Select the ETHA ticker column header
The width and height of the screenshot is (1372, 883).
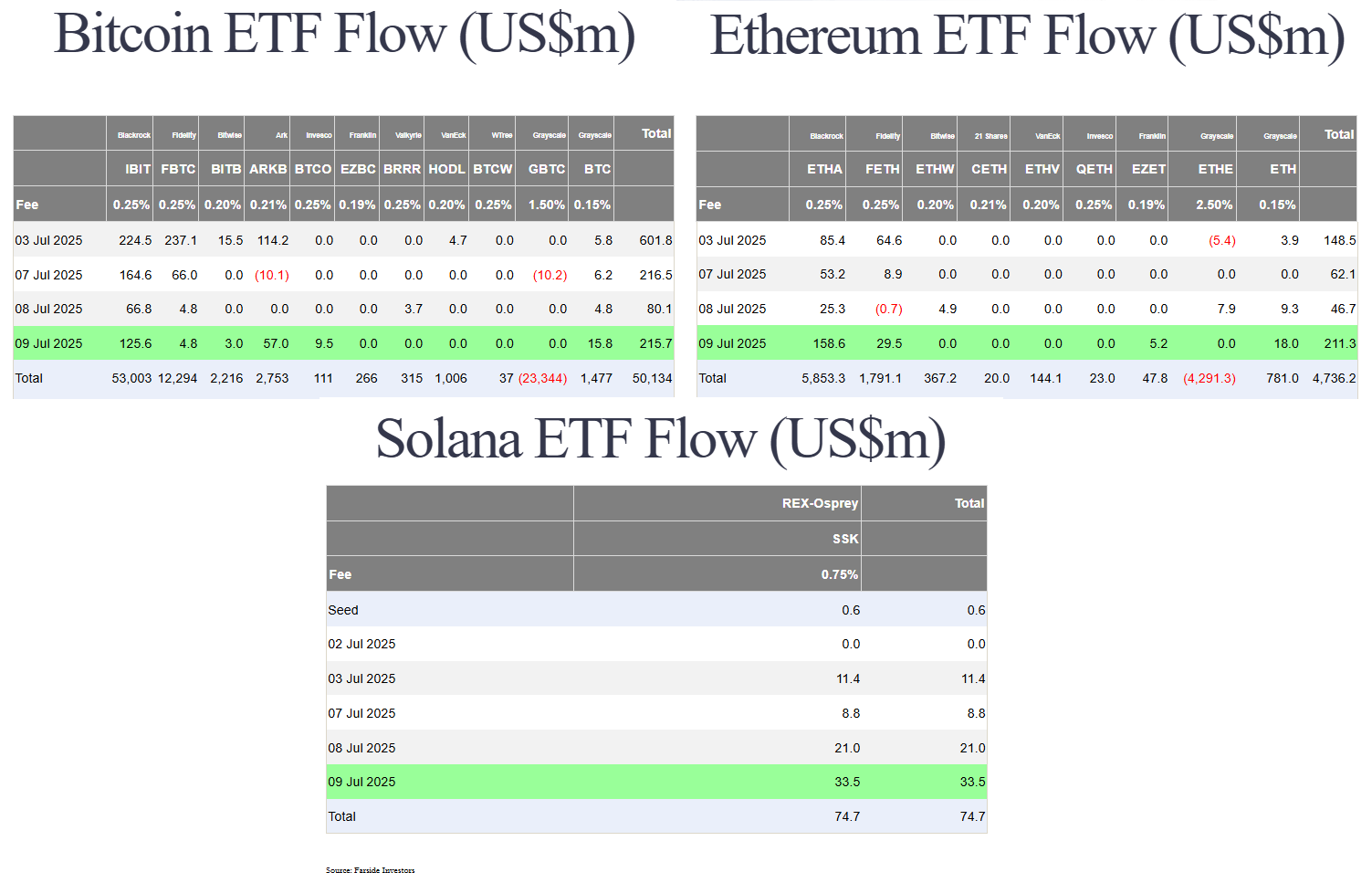824,169
